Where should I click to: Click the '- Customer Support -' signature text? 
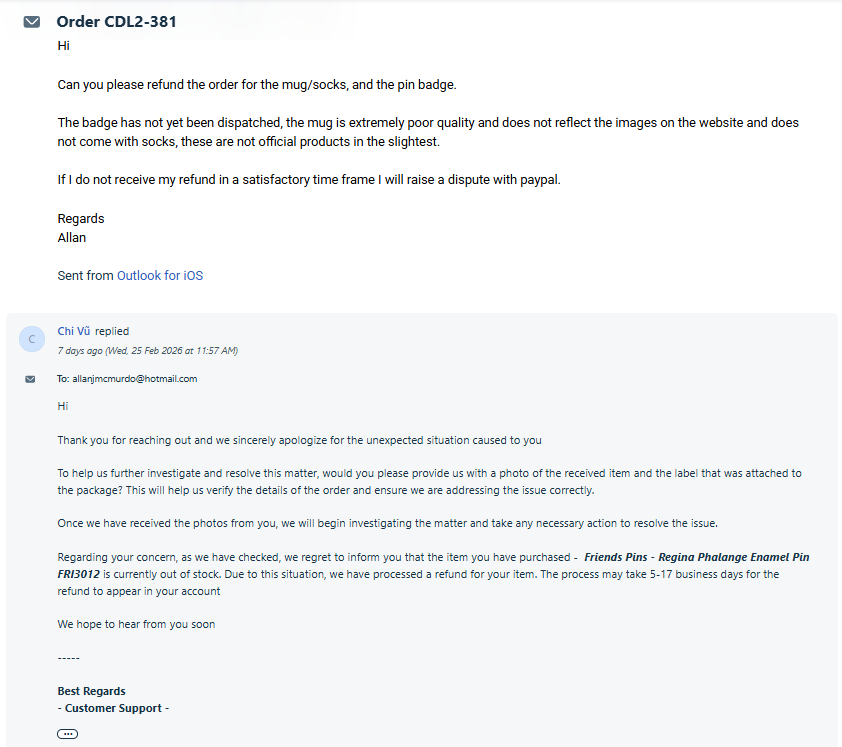pos(113,708)
